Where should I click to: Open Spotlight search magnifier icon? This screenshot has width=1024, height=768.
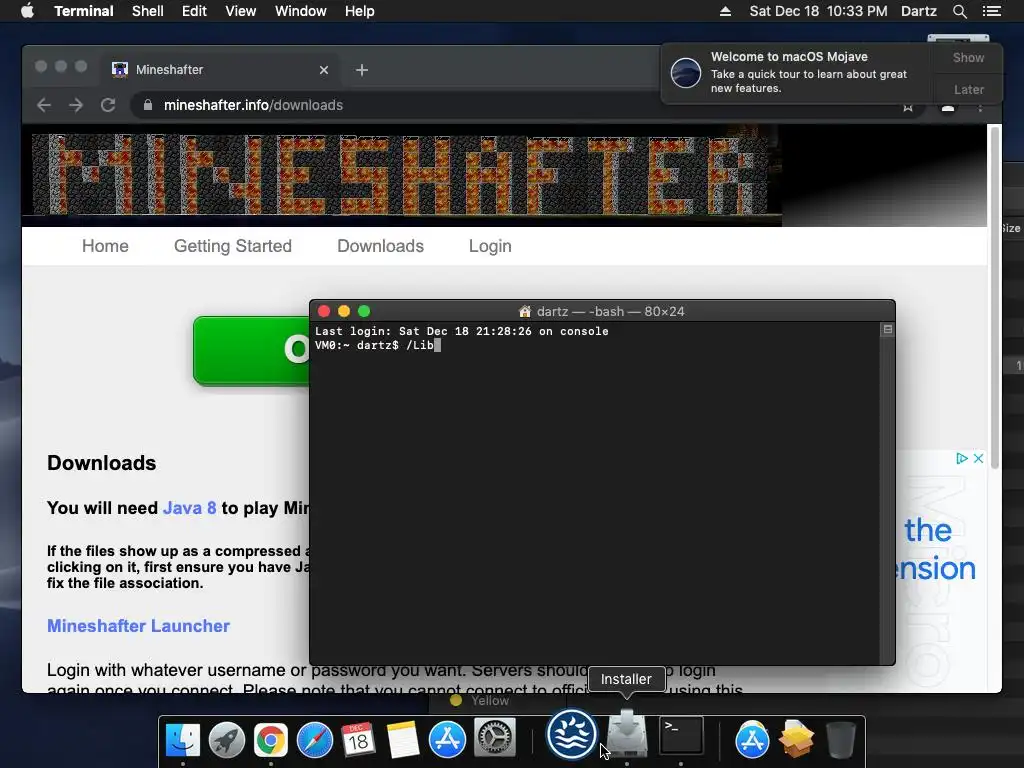(x=959, y=11)
